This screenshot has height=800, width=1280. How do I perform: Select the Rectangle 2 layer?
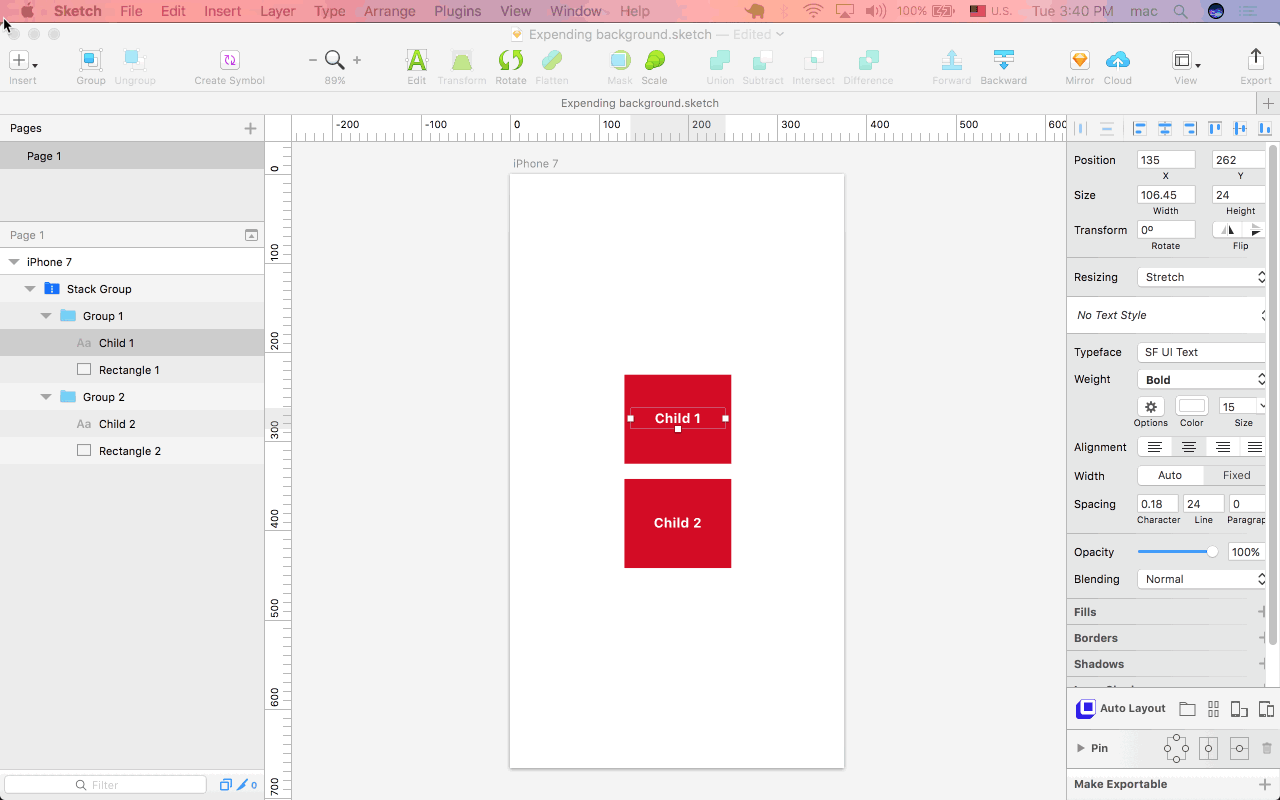click(x=132, y=451)
